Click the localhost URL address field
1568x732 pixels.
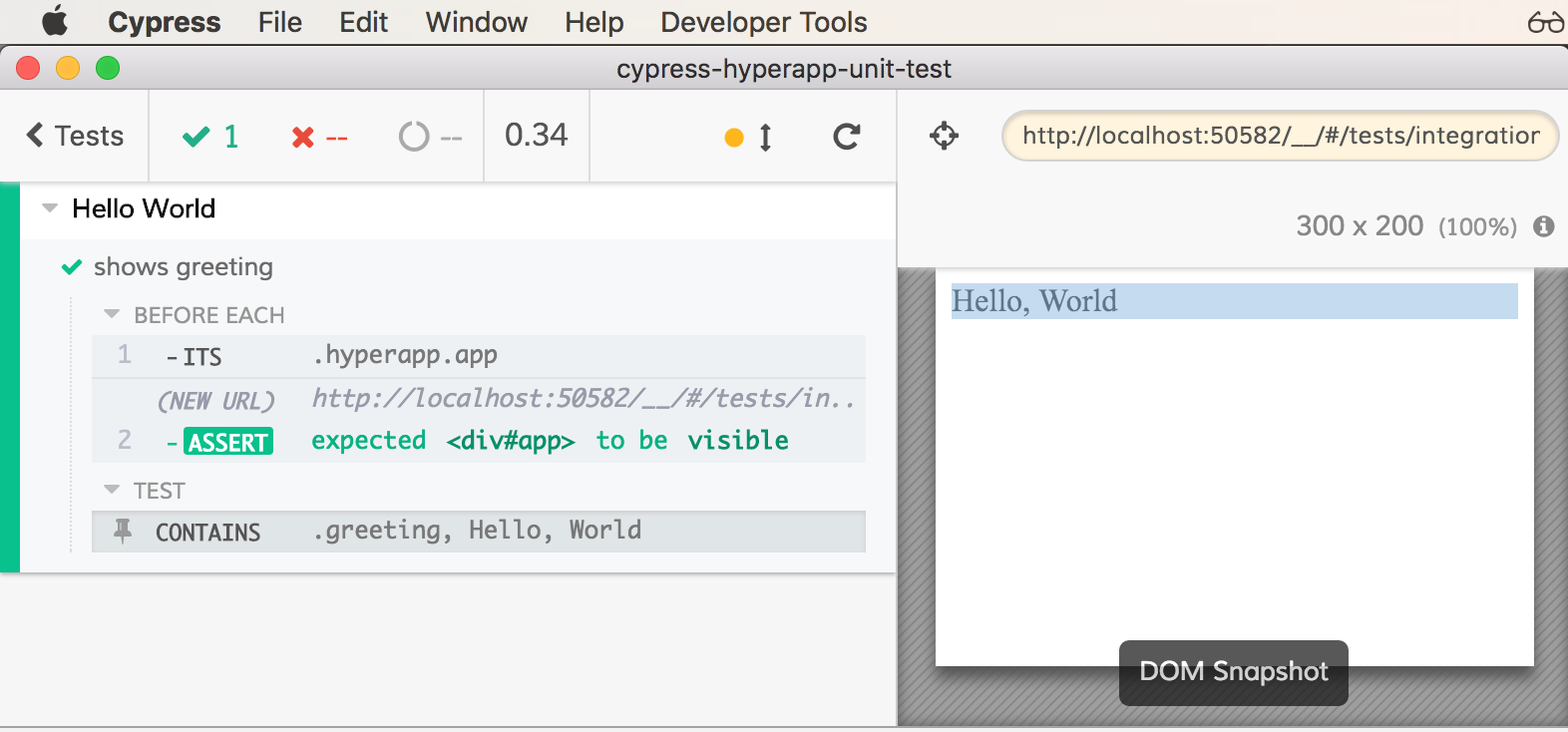tap(1280, 136)
